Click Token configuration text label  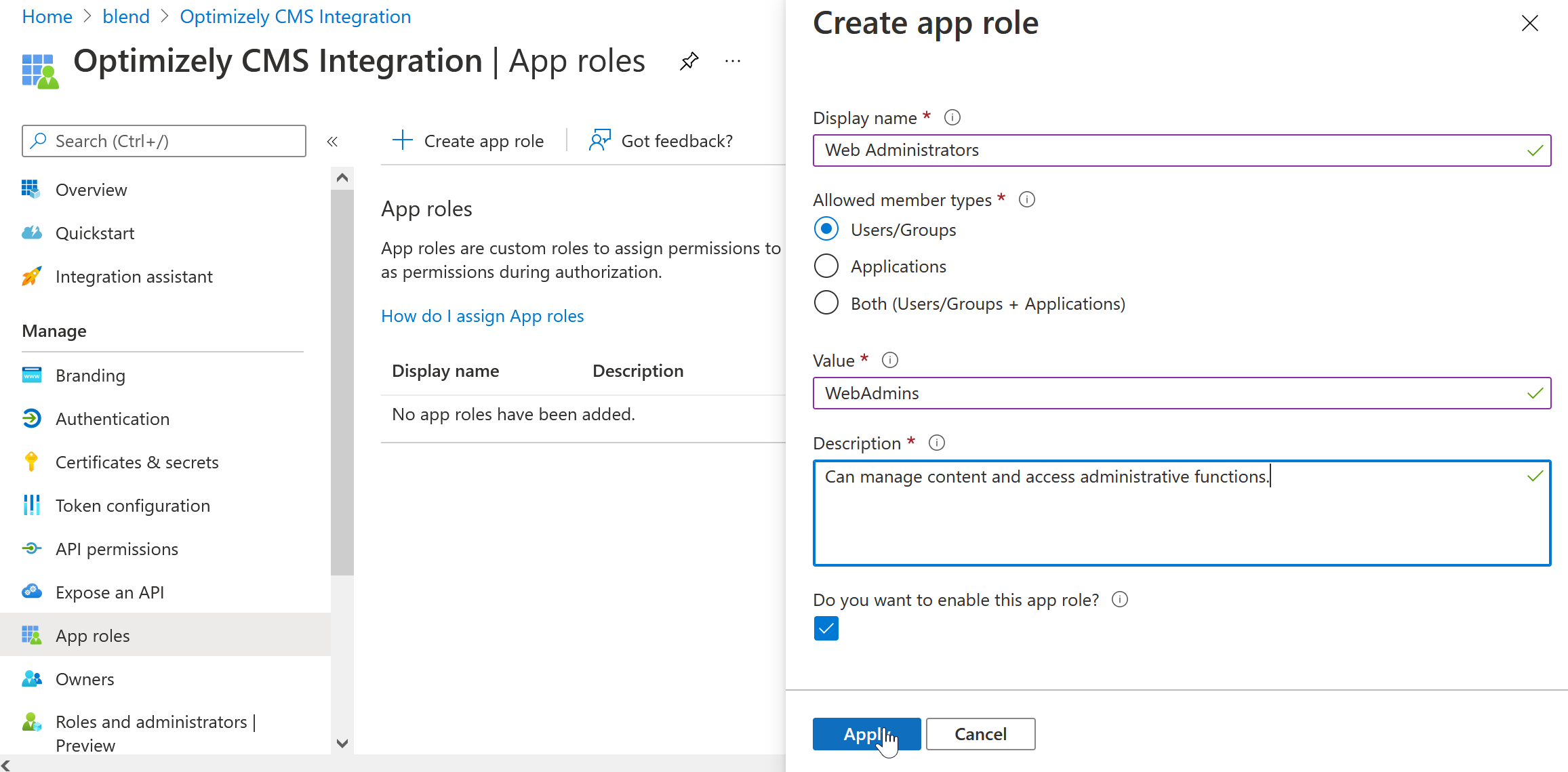133,506
